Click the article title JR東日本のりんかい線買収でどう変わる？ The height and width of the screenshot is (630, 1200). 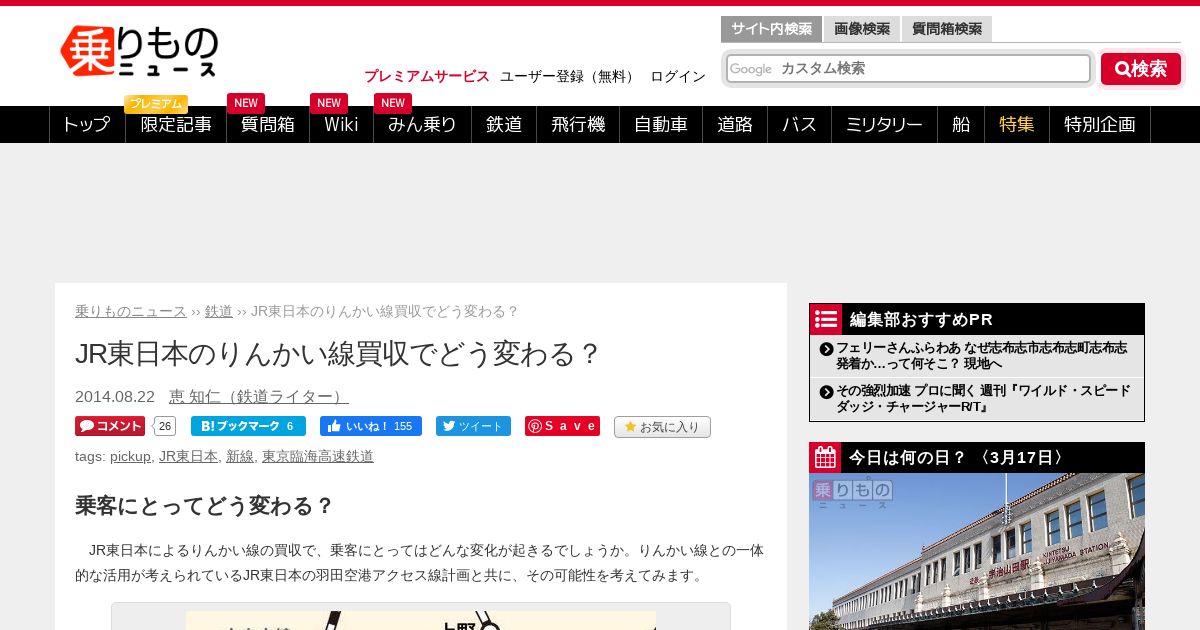338,354
